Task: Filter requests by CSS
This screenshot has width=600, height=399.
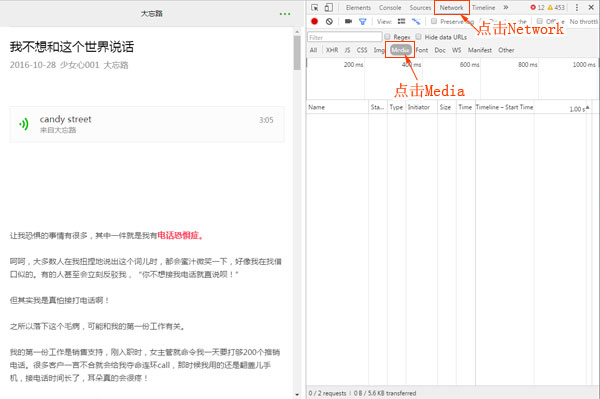Action: (x=362, y=50)
